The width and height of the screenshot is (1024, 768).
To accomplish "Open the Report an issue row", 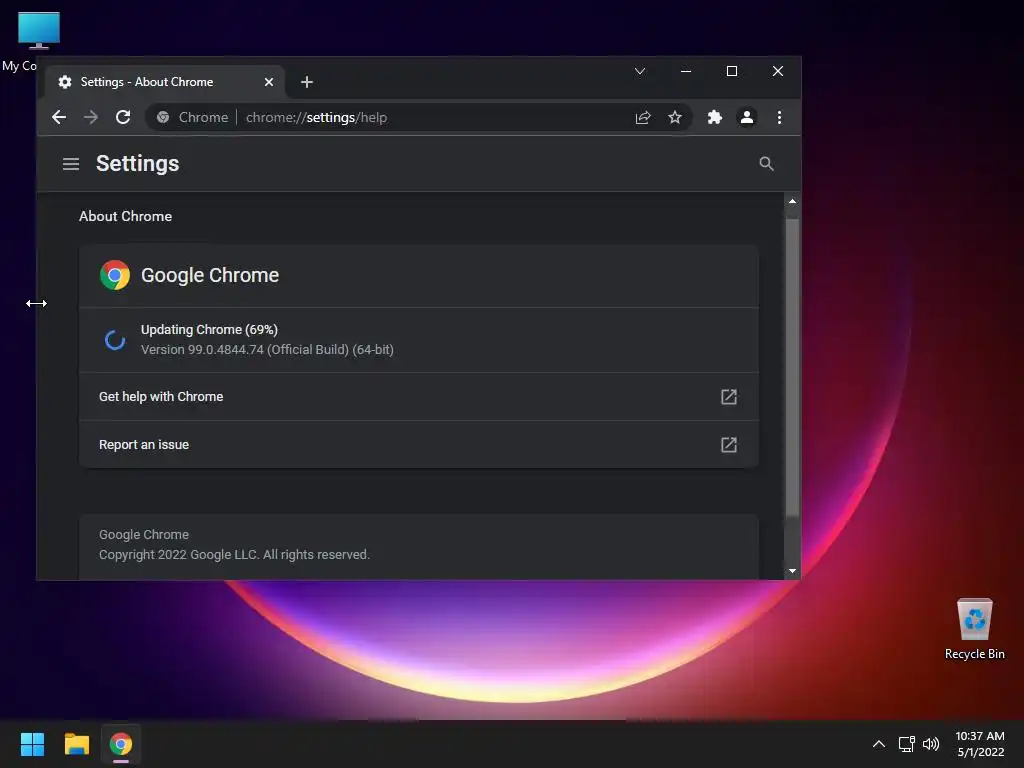I will click(419, 445).
